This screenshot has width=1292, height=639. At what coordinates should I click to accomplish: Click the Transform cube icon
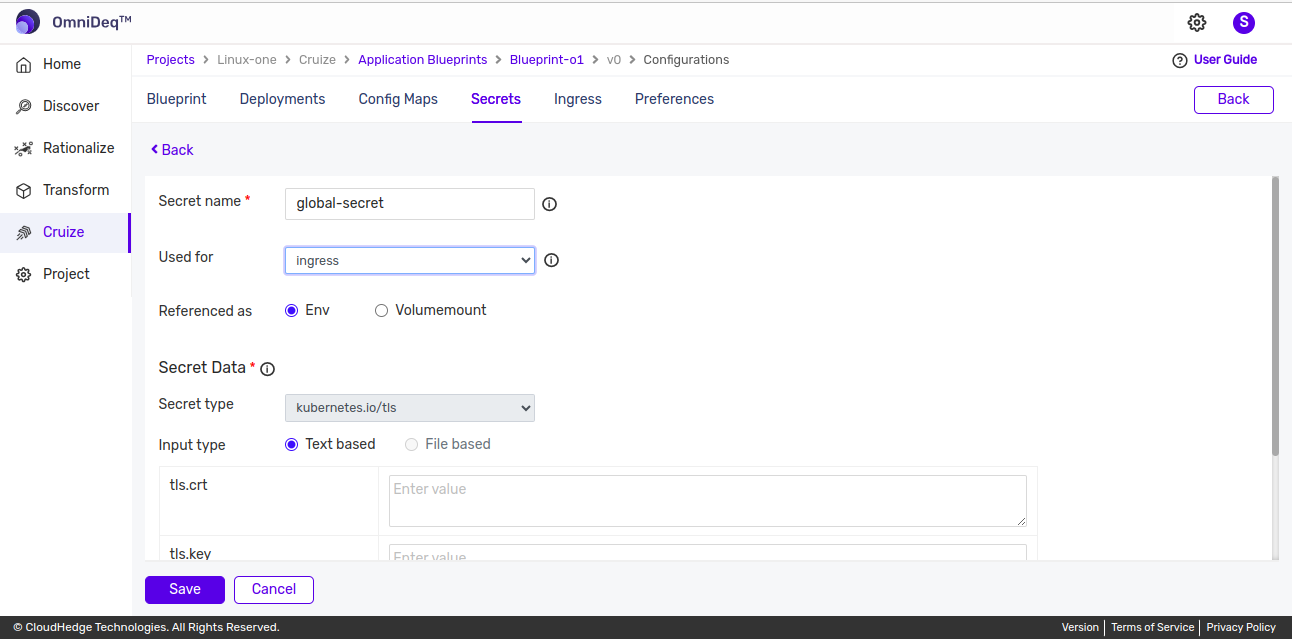(24, 190)
